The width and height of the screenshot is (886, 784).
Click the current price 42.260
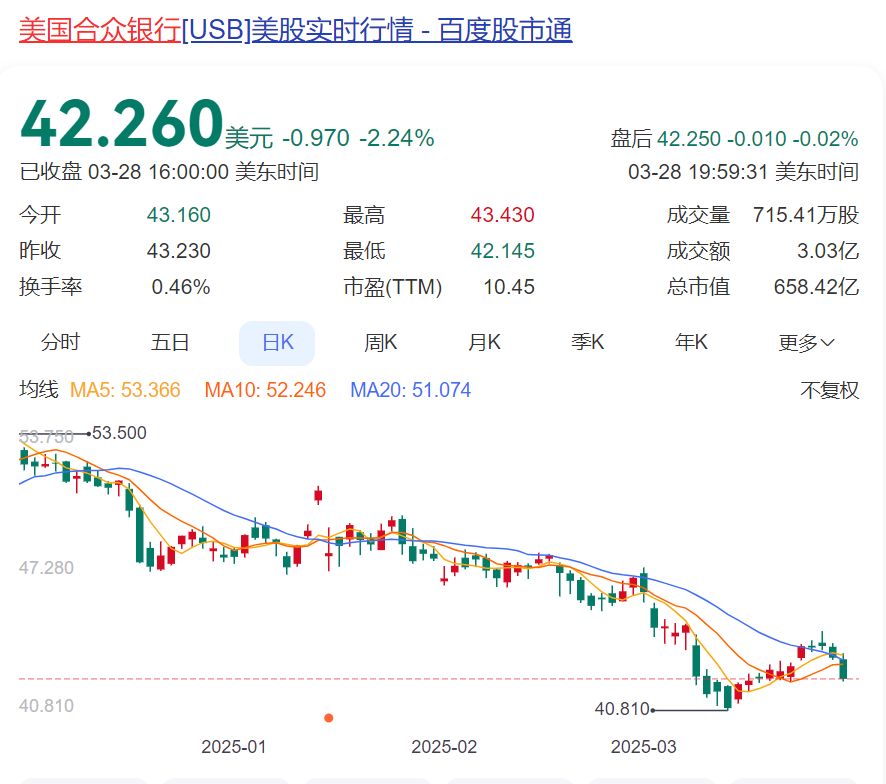122,123
